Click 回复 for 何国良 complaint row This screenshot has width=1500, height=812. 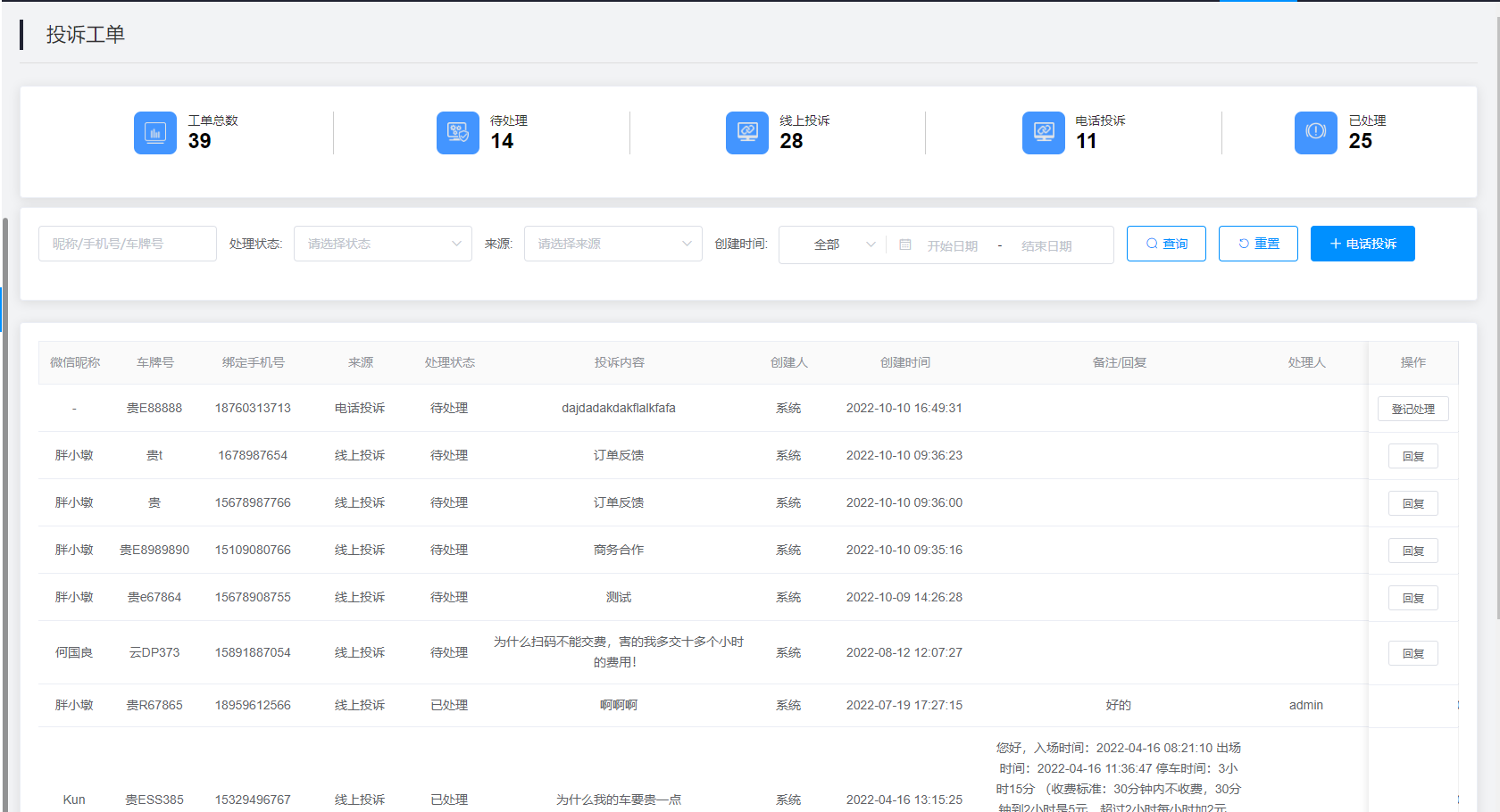1412,653
